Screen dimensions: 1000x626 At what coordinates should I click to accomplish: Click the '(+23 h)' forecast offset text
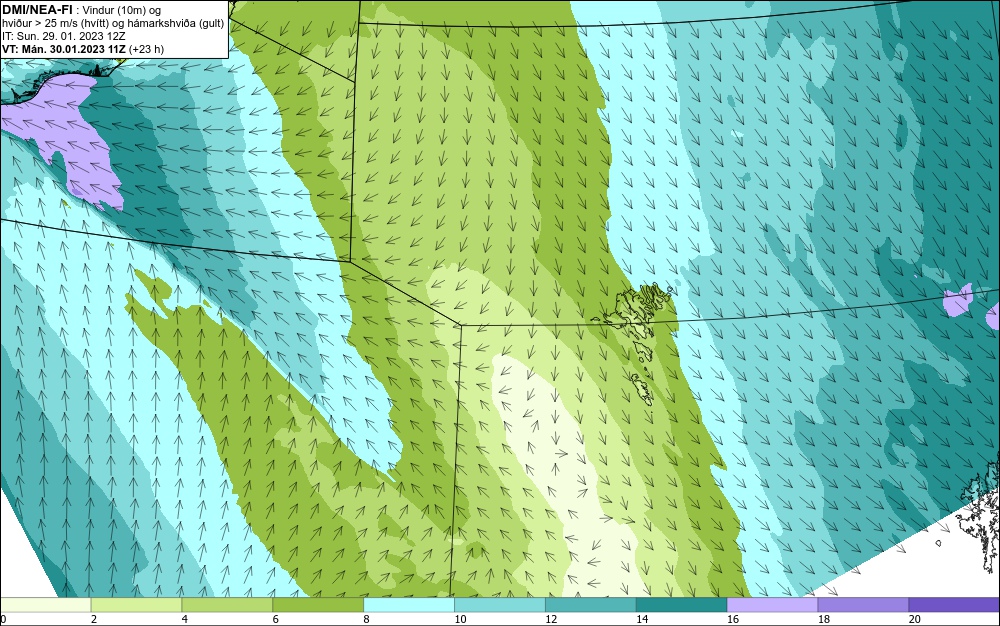coord(146,49)
